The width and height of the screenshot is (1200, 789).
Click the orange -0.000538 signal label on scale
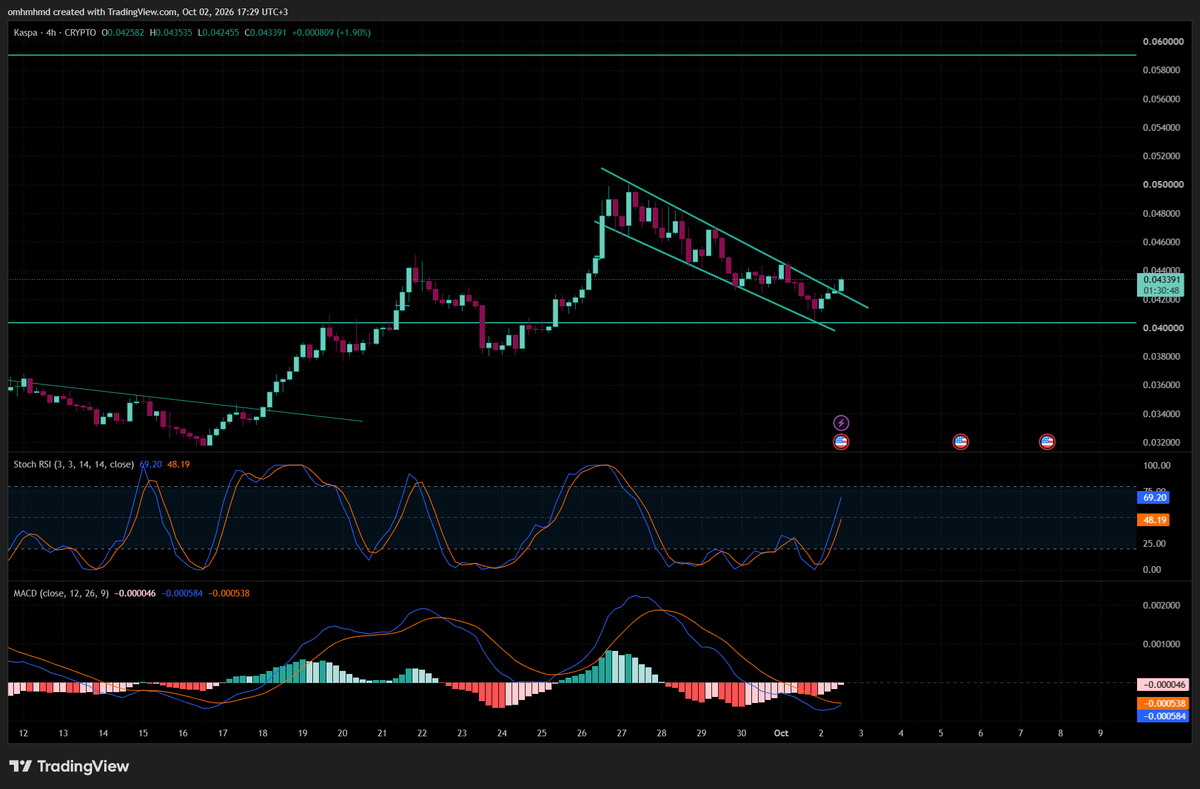pos(1163,703)
